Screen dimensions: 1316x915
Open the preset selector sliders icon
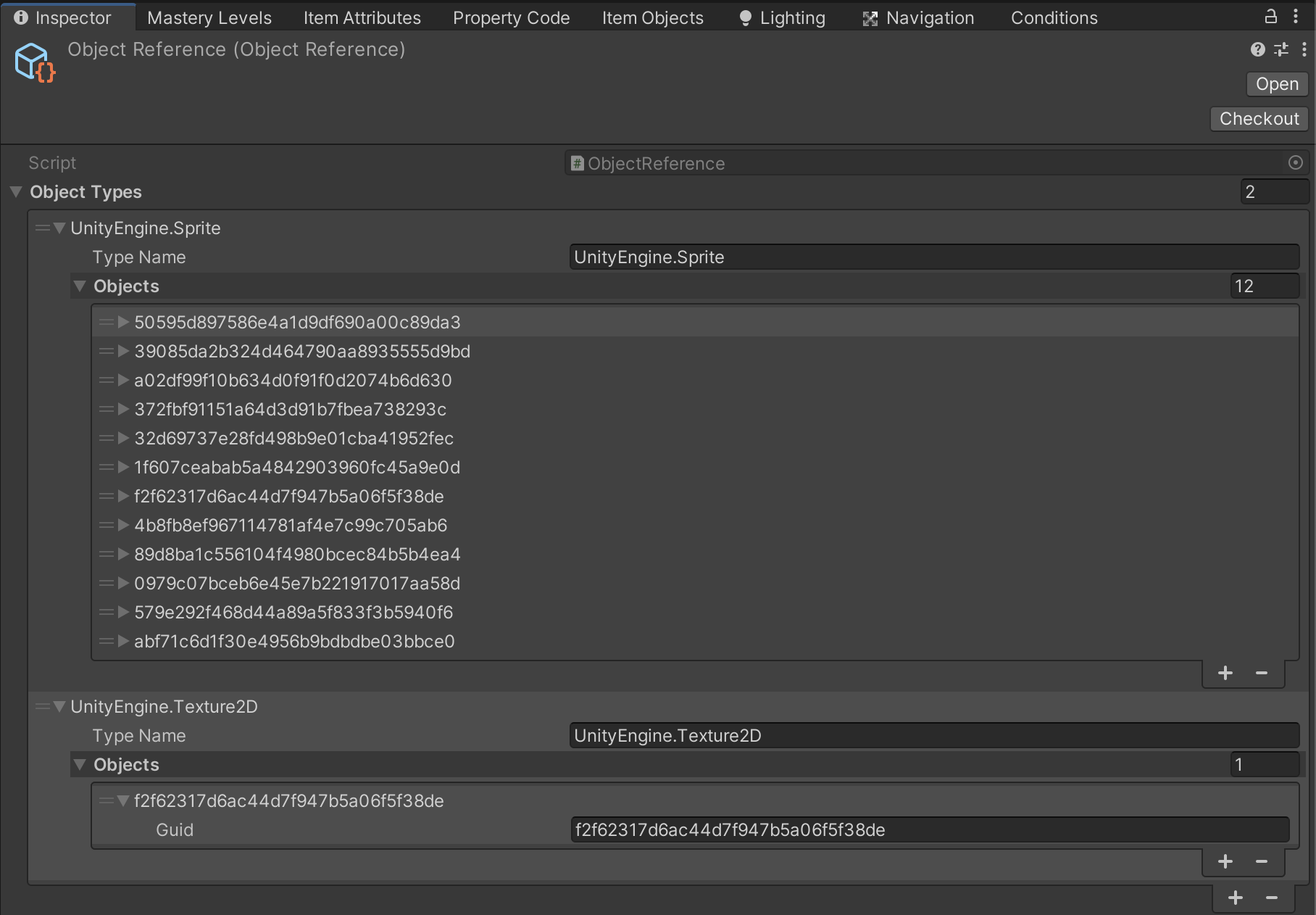click(x=1281, y=49)
